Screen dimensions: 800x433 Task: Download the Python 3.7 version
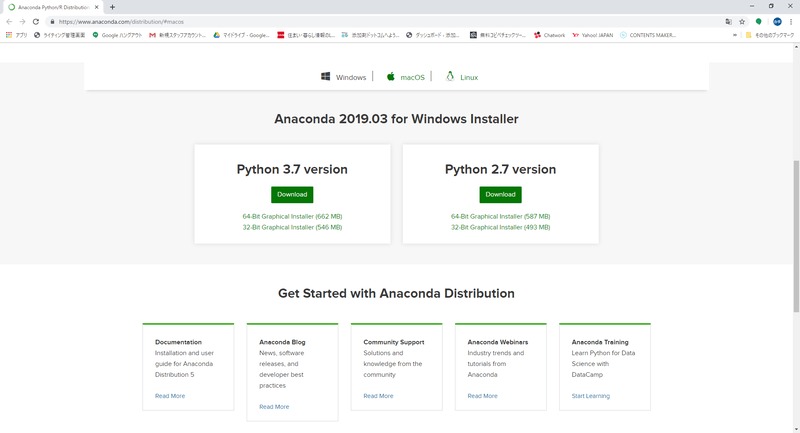[x=292, y=194]
